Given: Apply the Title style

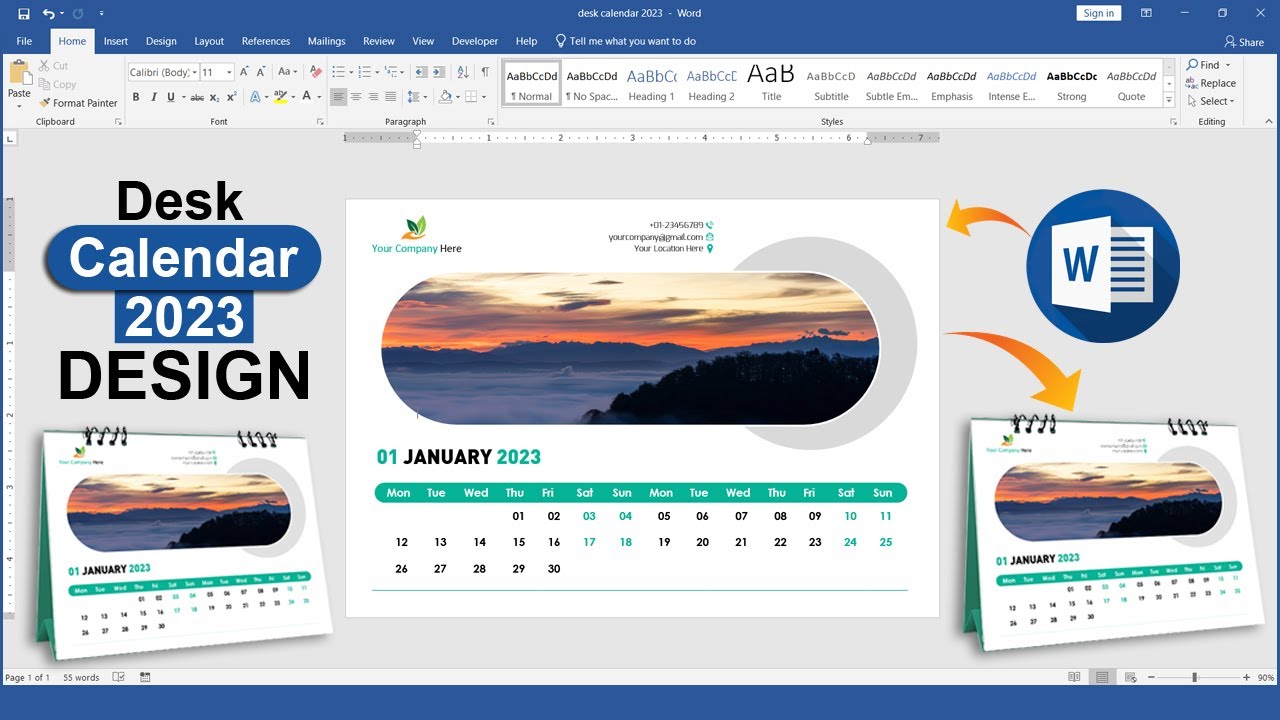Looking at the screenshot, I should point(771,84).
